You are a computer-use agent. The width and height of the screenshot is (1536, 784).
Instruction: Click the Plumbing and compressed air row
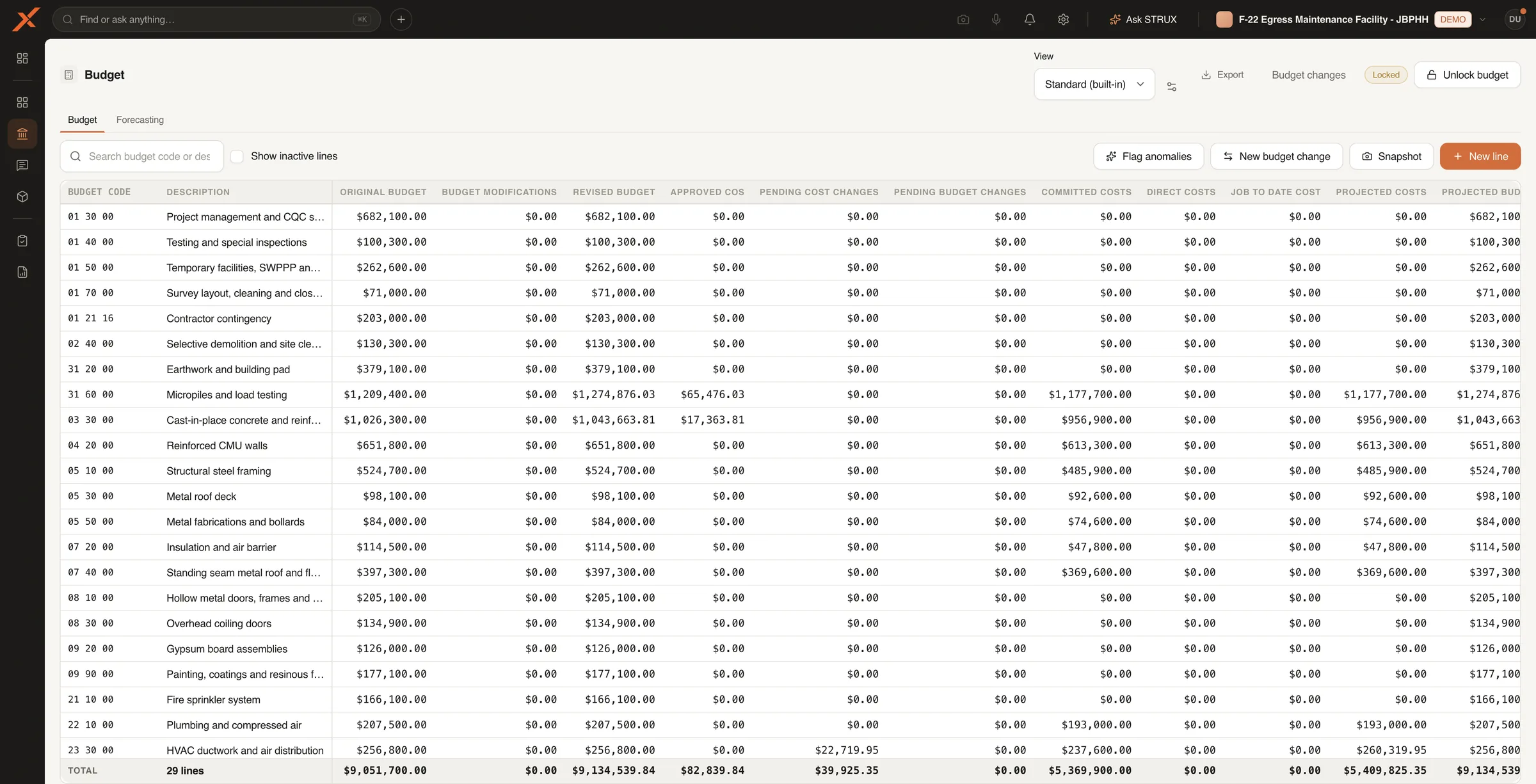[x=790, y=724]
